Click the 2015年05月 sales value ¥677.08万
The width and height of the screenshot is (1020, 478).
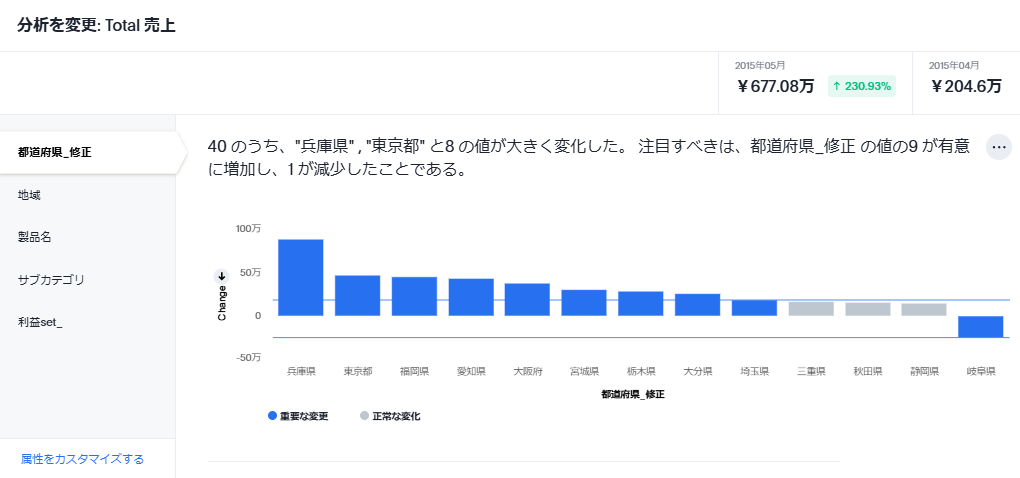pyautogui.click(x=775, y=86)
